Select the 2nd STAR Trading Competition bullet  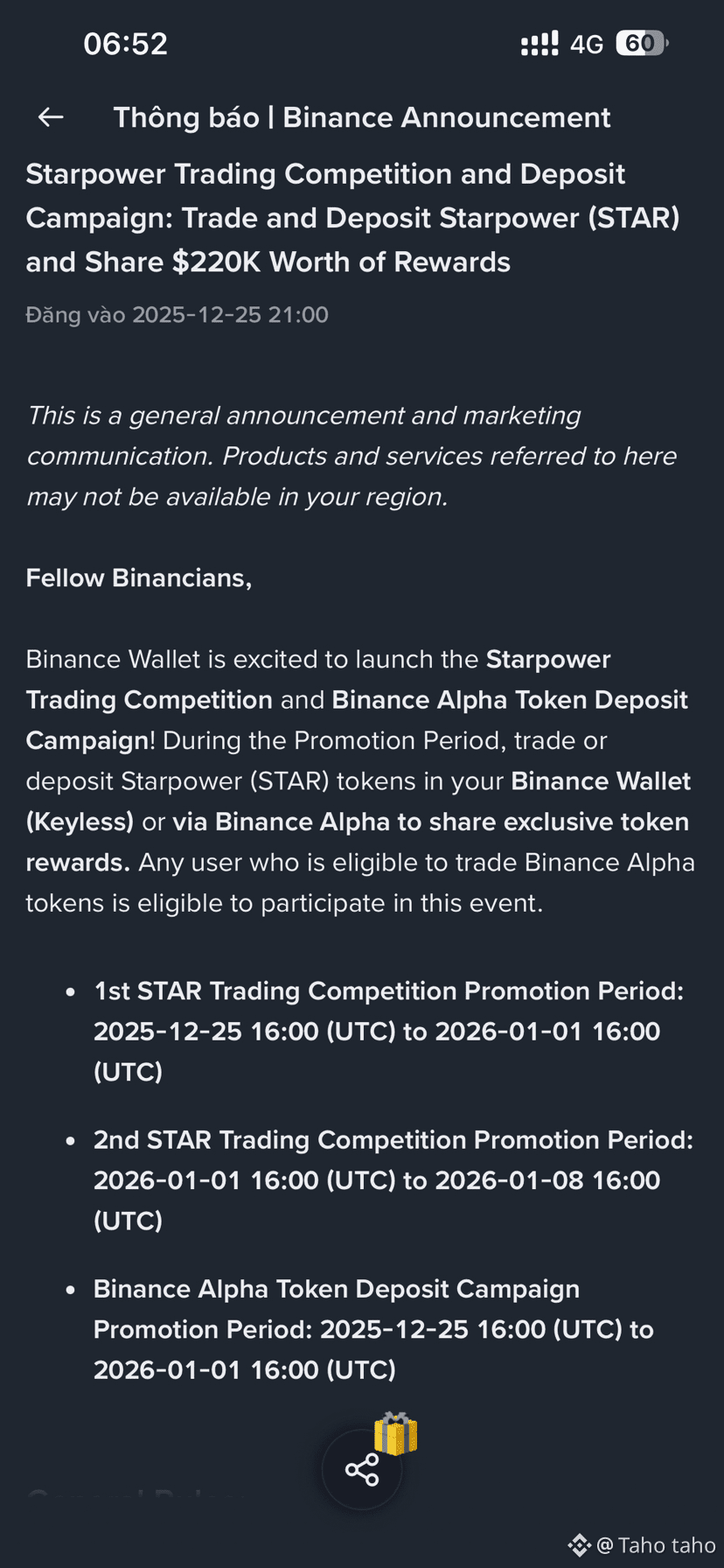coord(393,1179)
